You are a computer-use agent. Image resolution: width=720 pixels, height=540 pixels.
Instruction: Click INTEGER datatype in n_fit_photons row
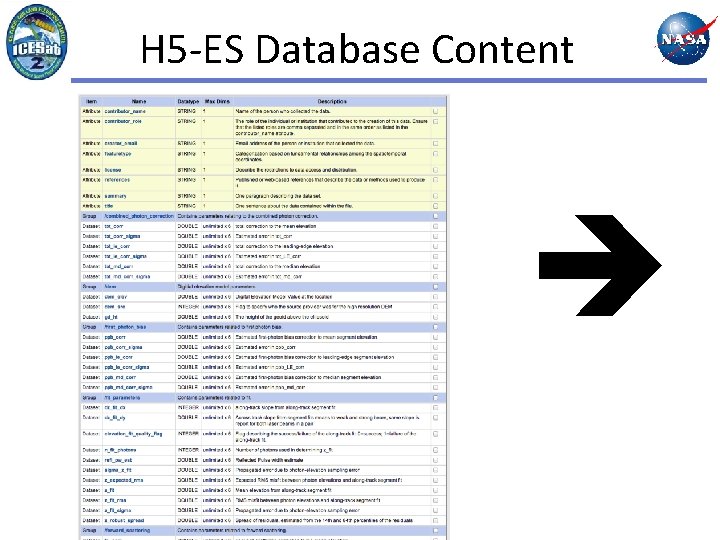click(188, 450)
